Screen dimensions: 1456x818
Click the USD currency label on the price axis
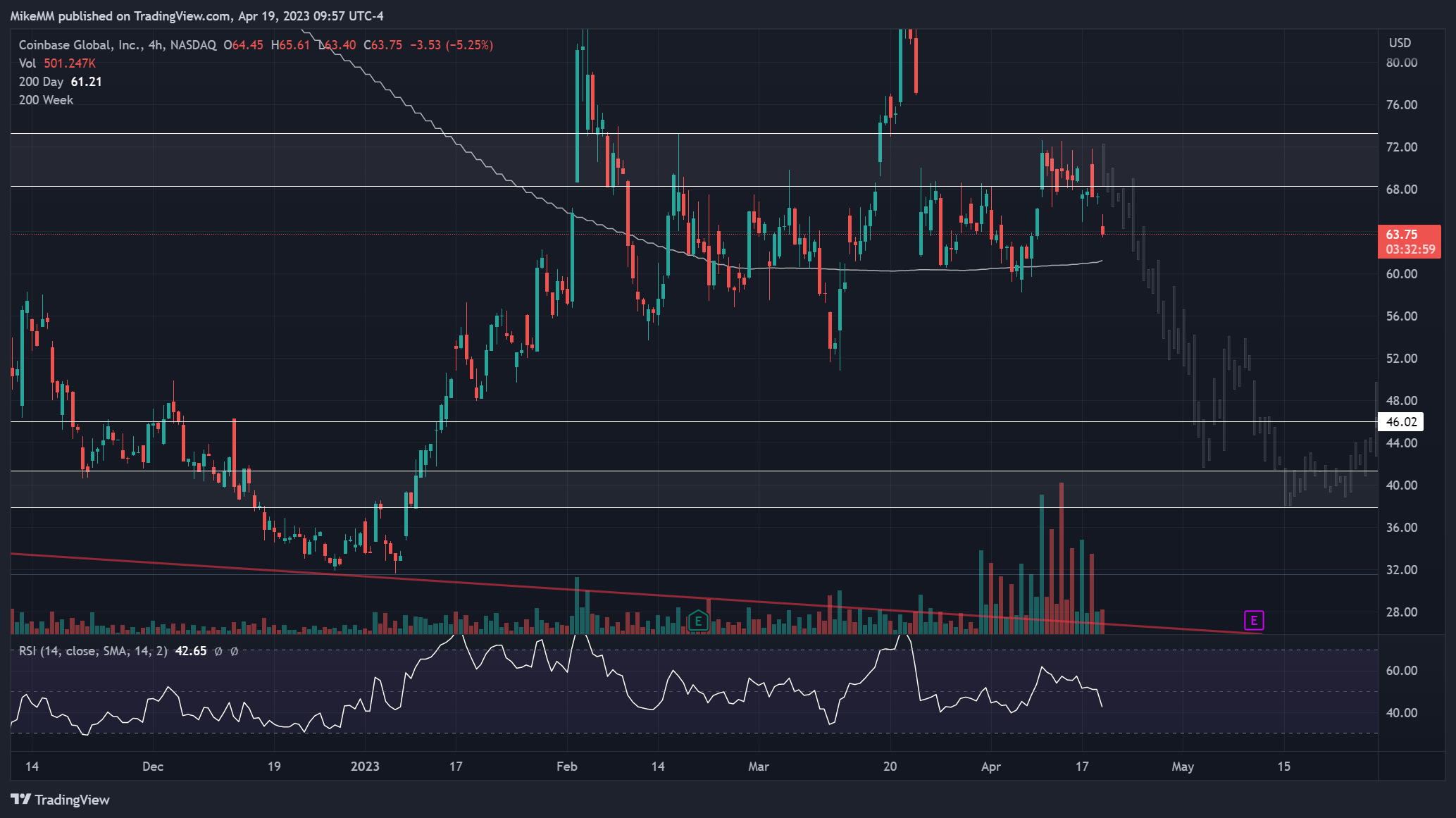pos(1400,43)
